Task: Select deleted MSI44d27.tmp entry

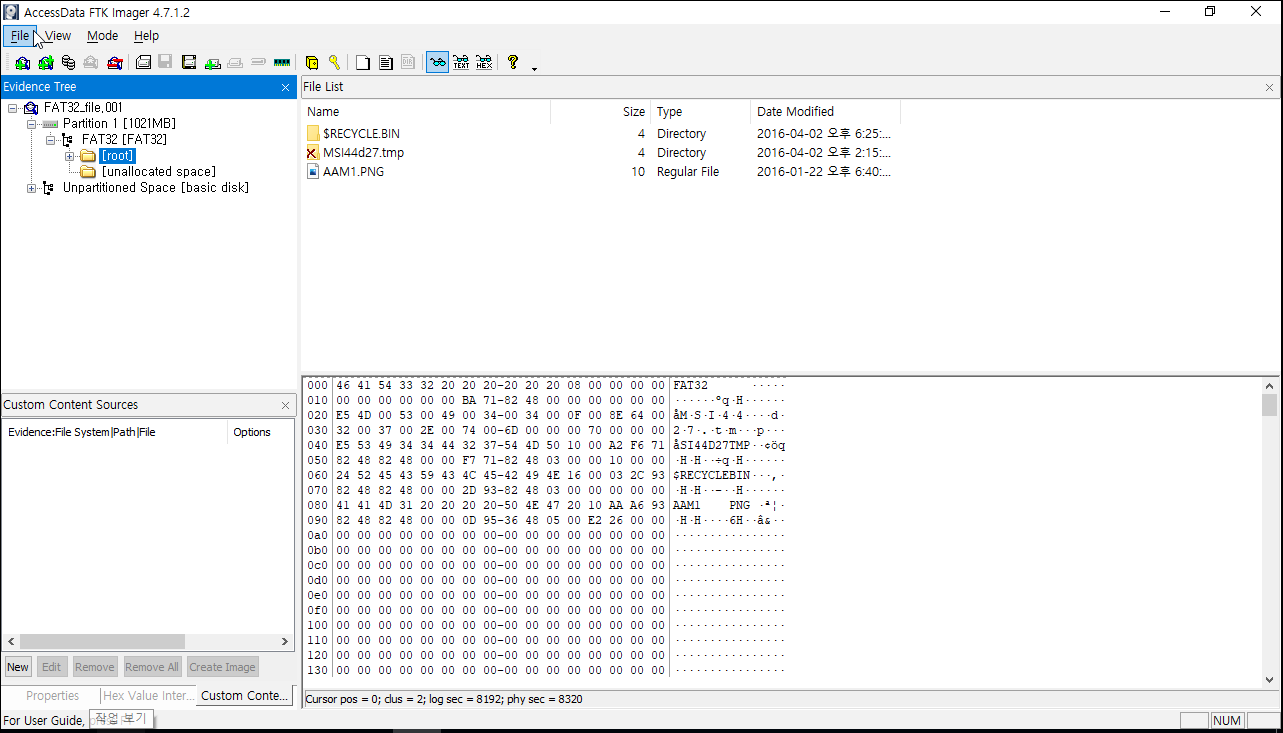Action: coord(363,153)
